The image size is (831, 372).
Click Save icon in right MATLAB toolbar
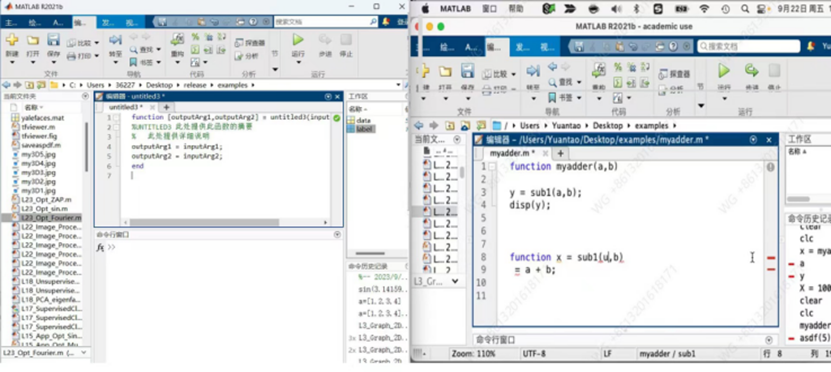click(x=467, y=71)
